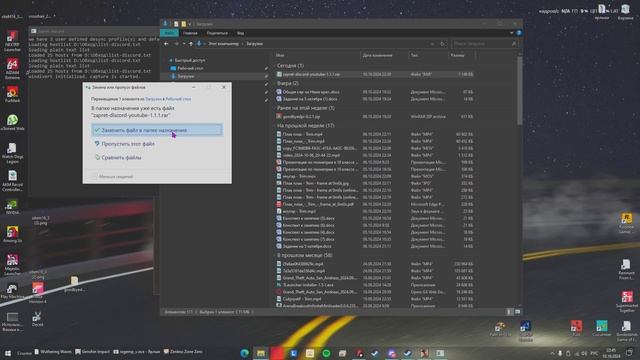Collapse the 'Вчера (2)' file group

288,83
